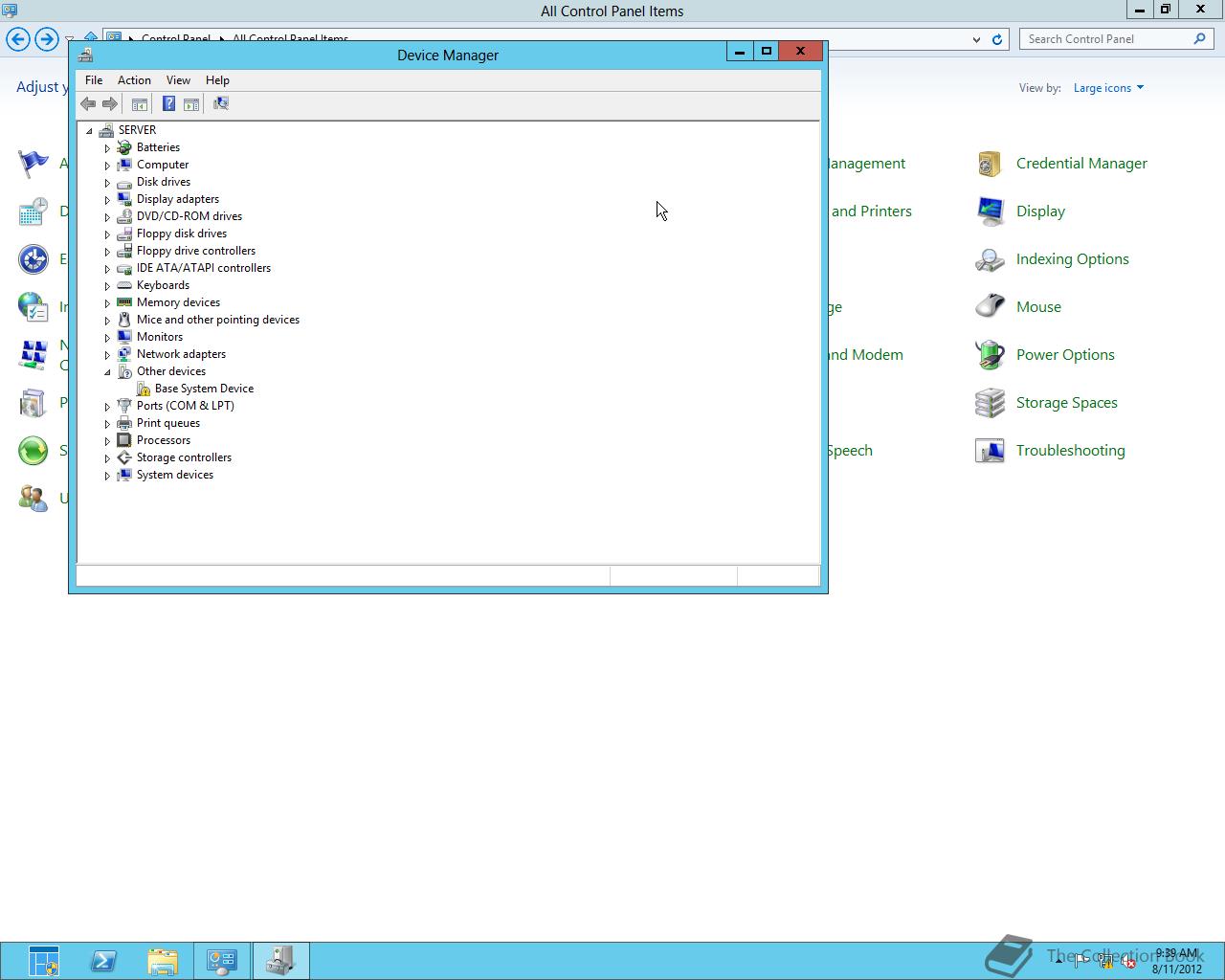The height and width of the screenshot is (980, 1225).
Task: Expand the Floppy disk drives category
Action: point(107,234)
